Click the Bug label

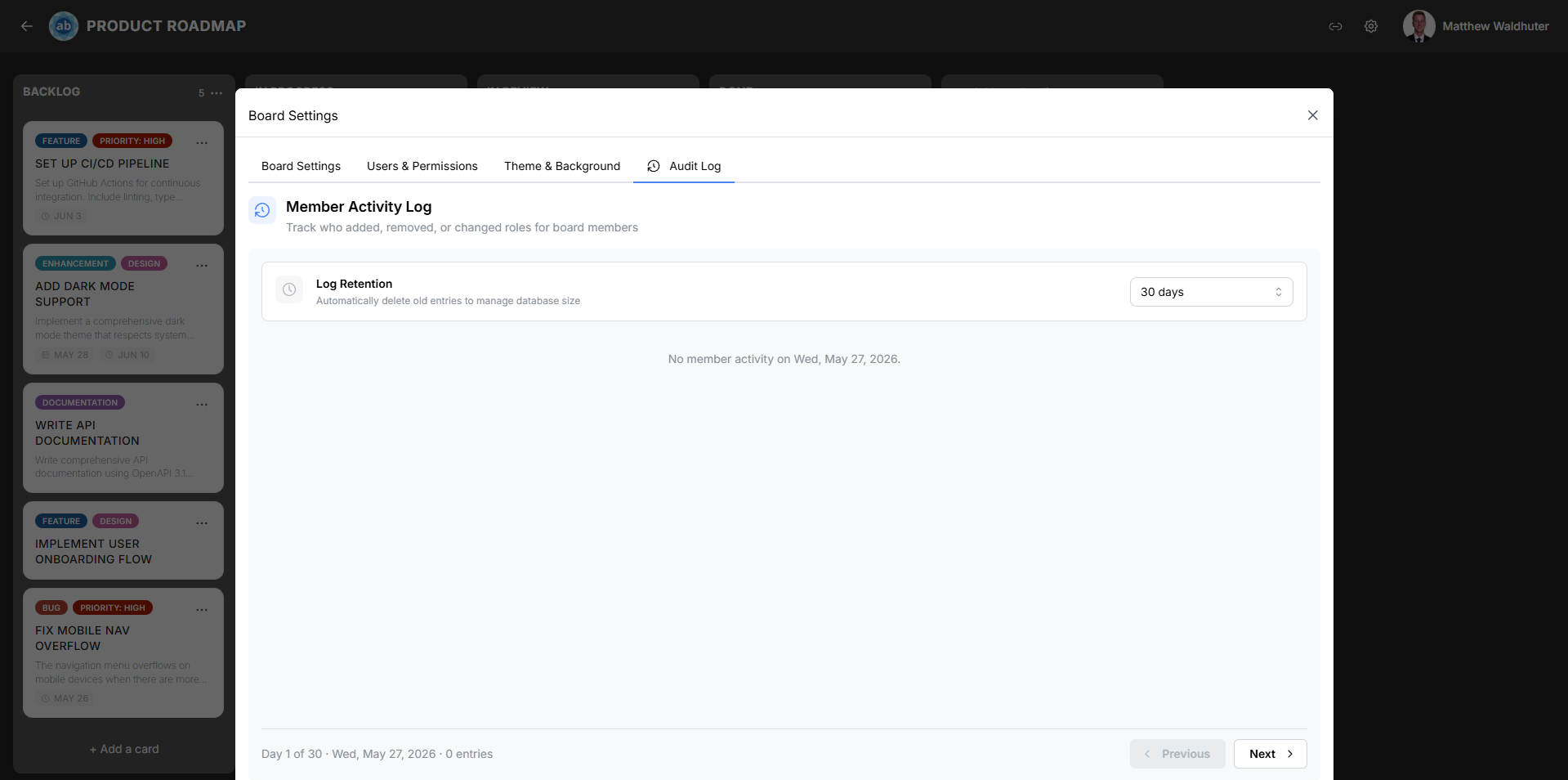(51, 607)
